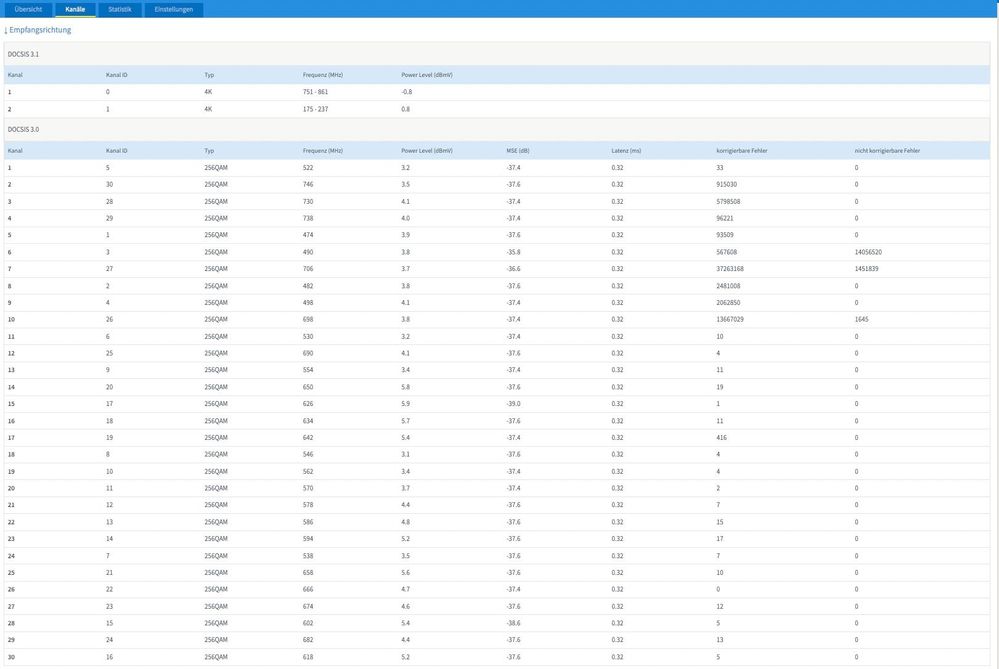Select the uncorrectable errors value 14056520
The image size is (999, 669).
tap(868, 252)
